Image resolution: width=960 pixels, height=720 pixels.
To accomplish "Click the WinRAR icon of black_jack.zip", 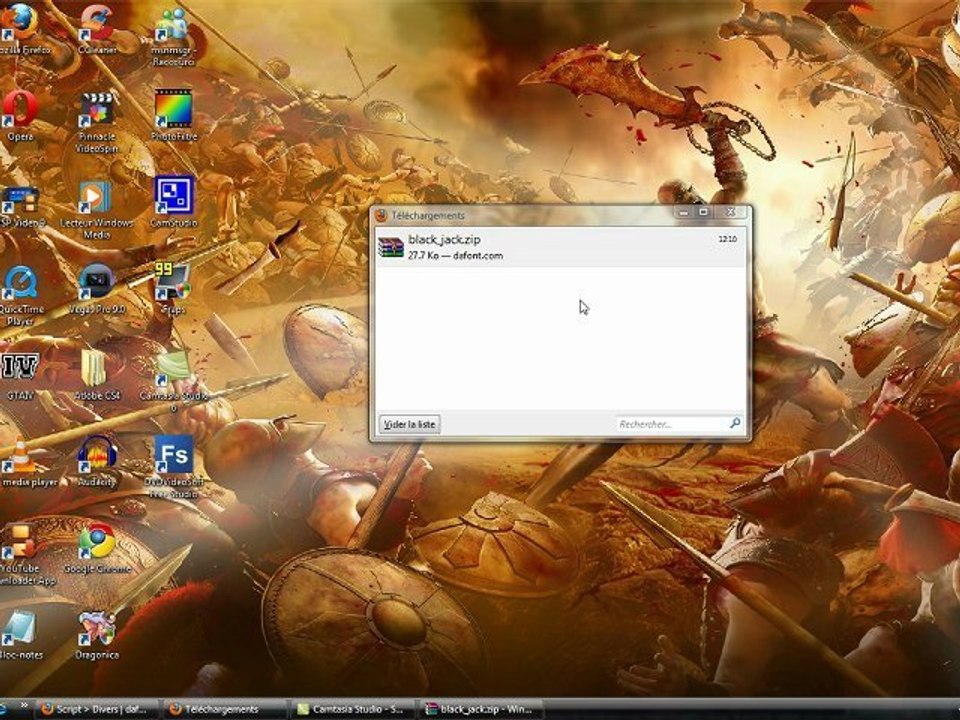I will (x=391, y=247).
